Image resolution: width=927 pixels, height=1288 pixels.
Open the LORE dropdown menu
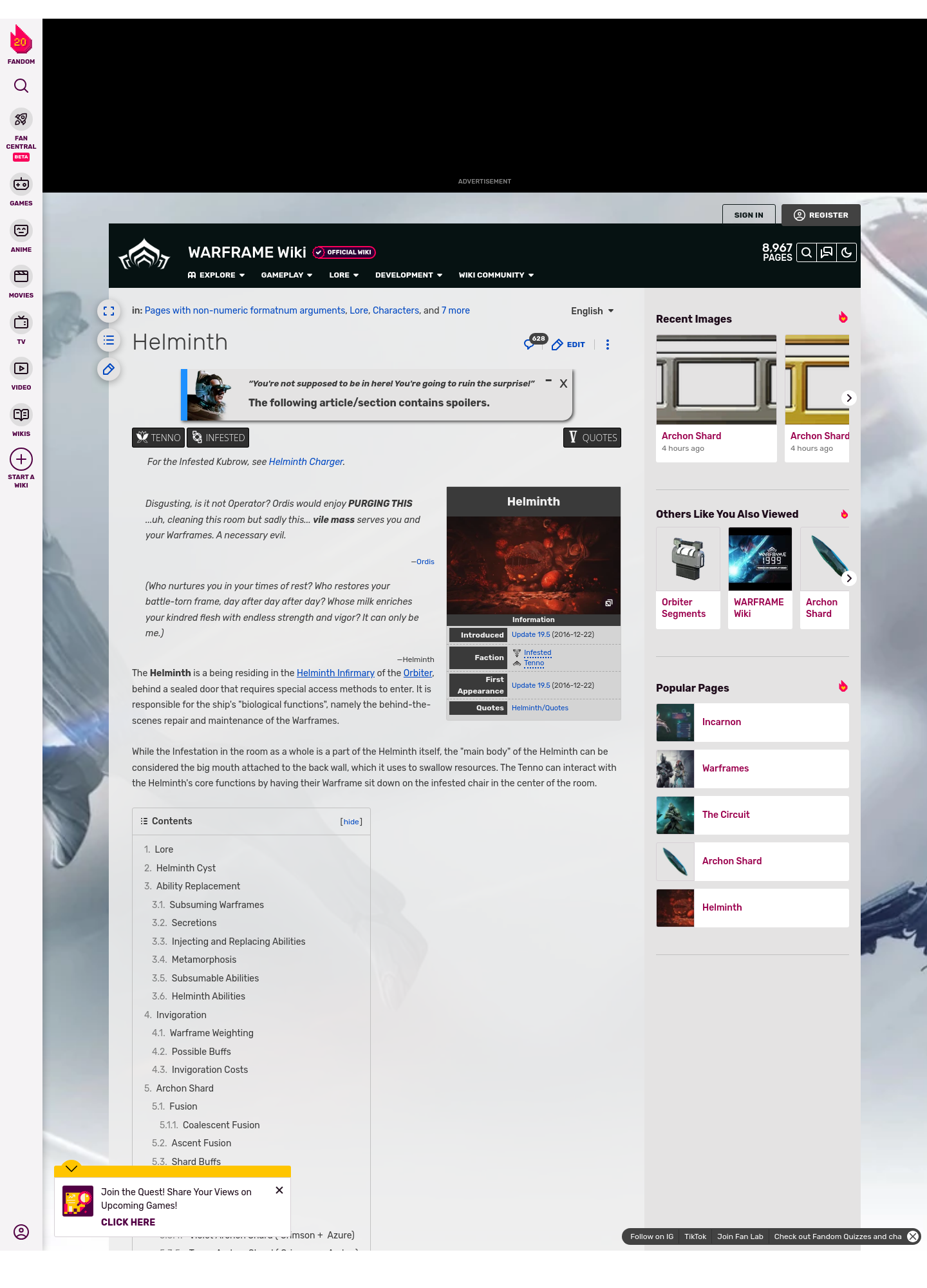pyautogui.click(x=344, y=275)
